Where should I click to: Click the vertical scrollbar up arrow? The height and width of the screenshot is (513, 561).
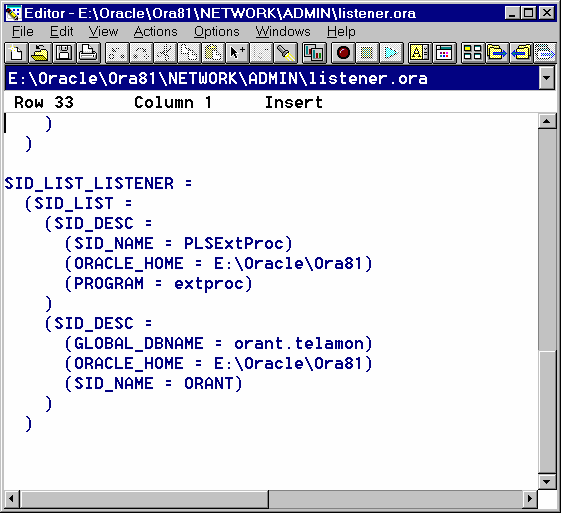coord(547,122)
